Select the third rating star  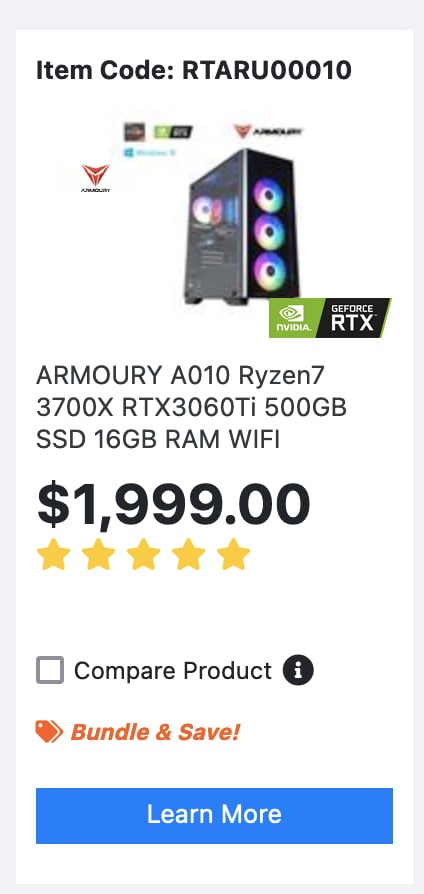143,554
